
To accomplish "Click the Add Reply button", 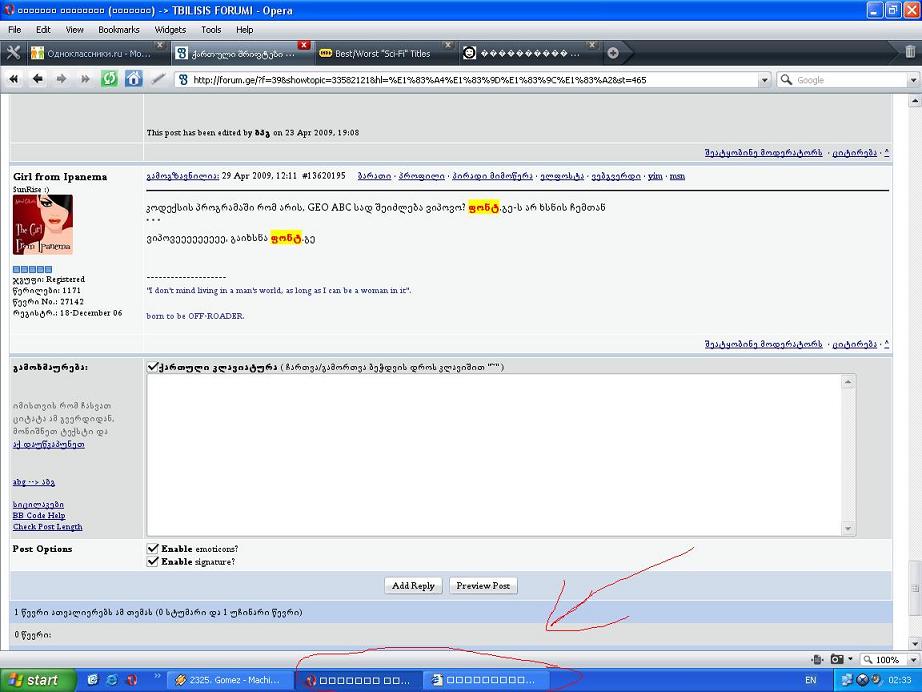I will coord(413,586).
